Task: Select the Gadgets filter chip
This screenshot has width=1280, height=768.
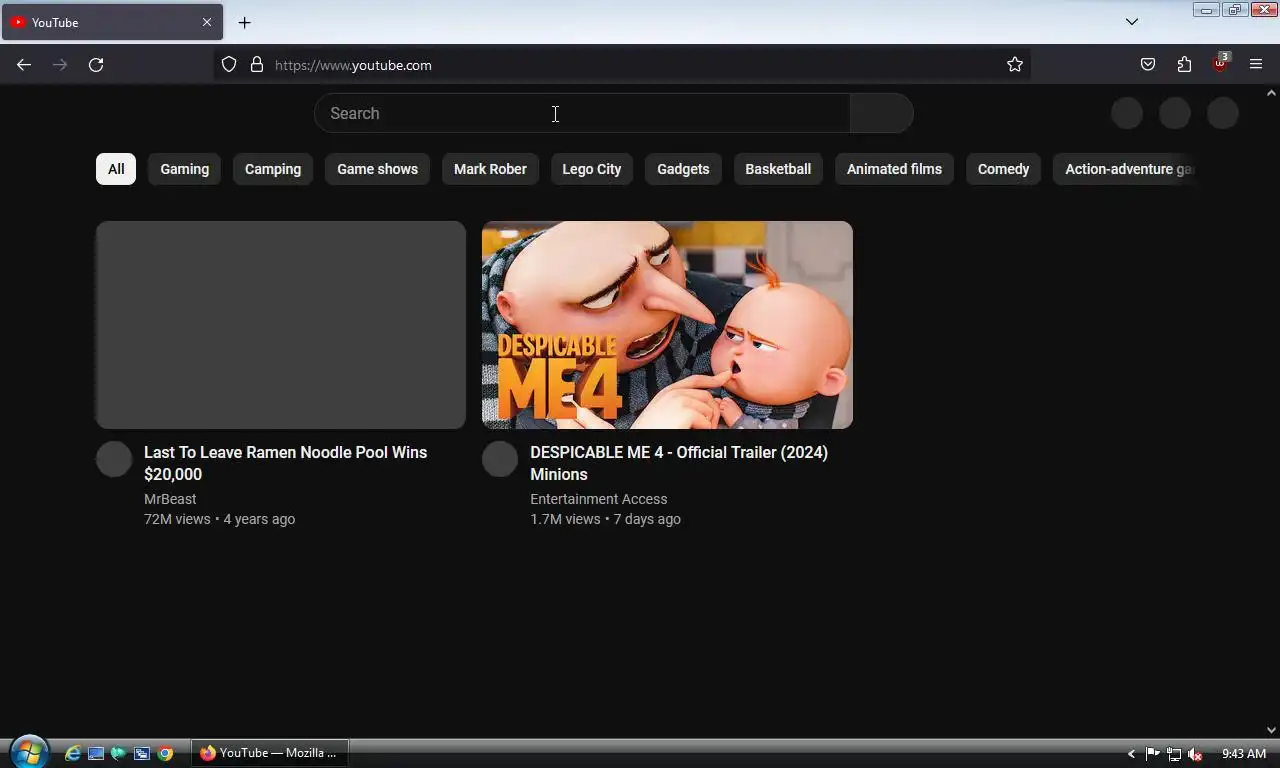Action: coord(683,169)
